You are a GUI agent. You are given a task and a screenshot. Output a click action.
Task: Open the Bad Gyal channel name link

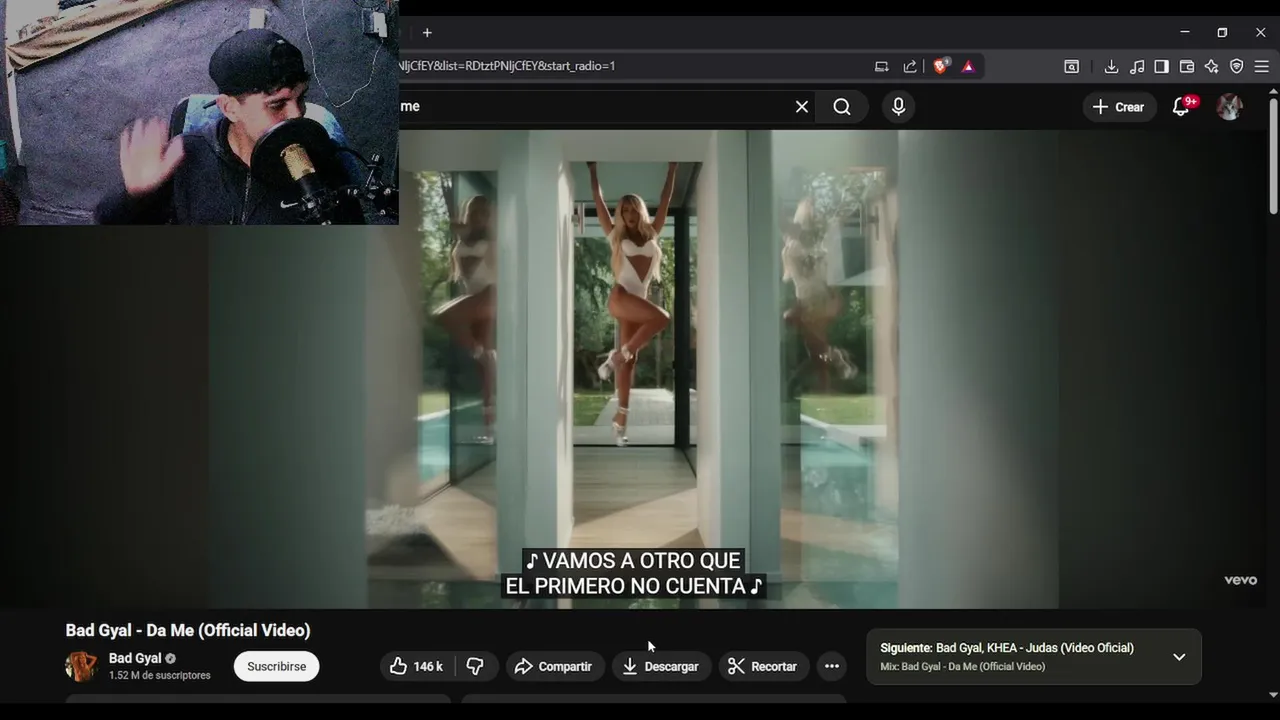tap(135, 658)
